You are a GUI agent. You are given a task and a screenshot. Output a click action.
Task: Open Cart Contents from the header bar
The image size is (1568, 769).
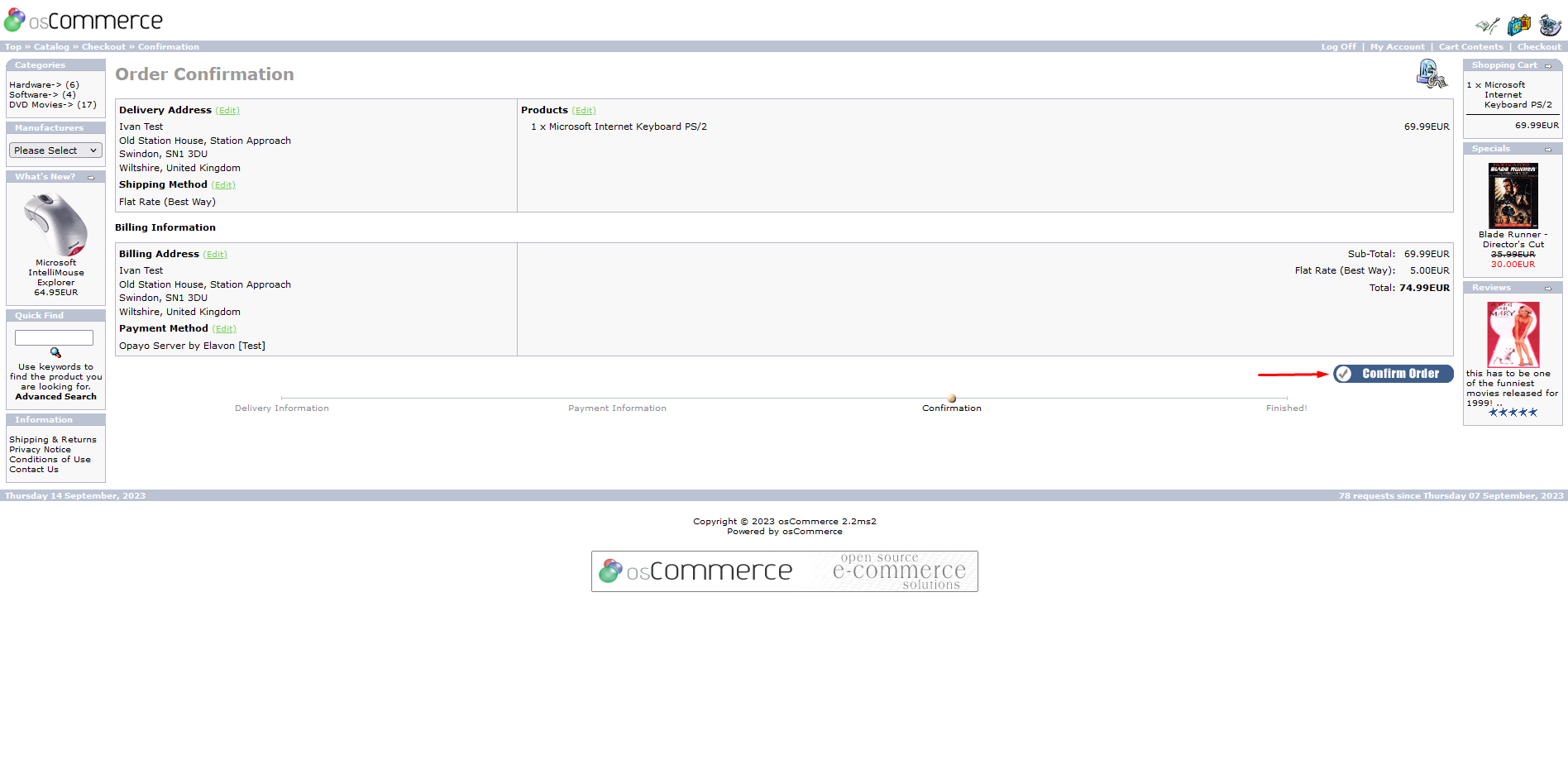tap(1470, 47)
